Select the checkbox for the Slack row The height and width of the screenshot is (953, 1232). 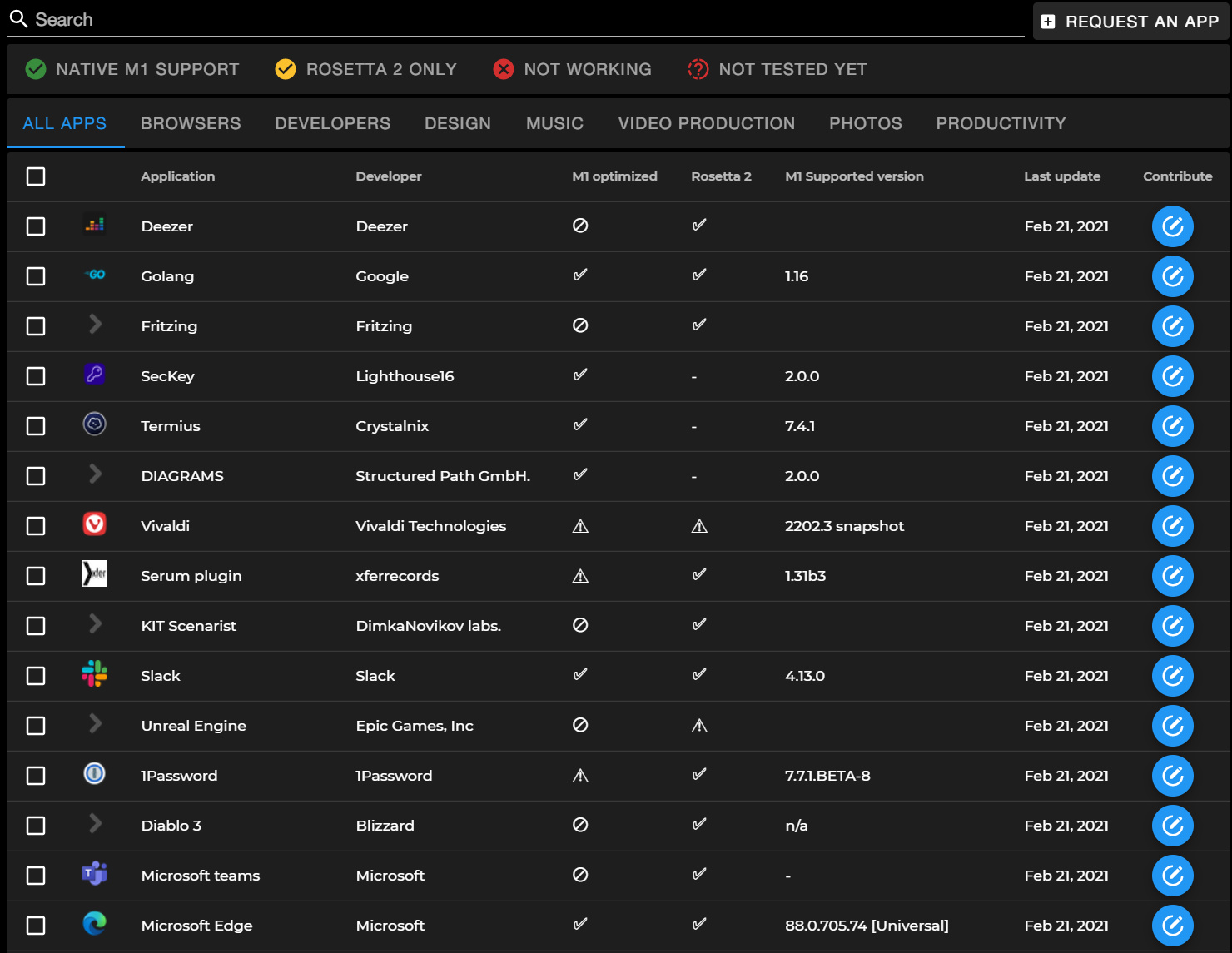[x=36, y=676]
